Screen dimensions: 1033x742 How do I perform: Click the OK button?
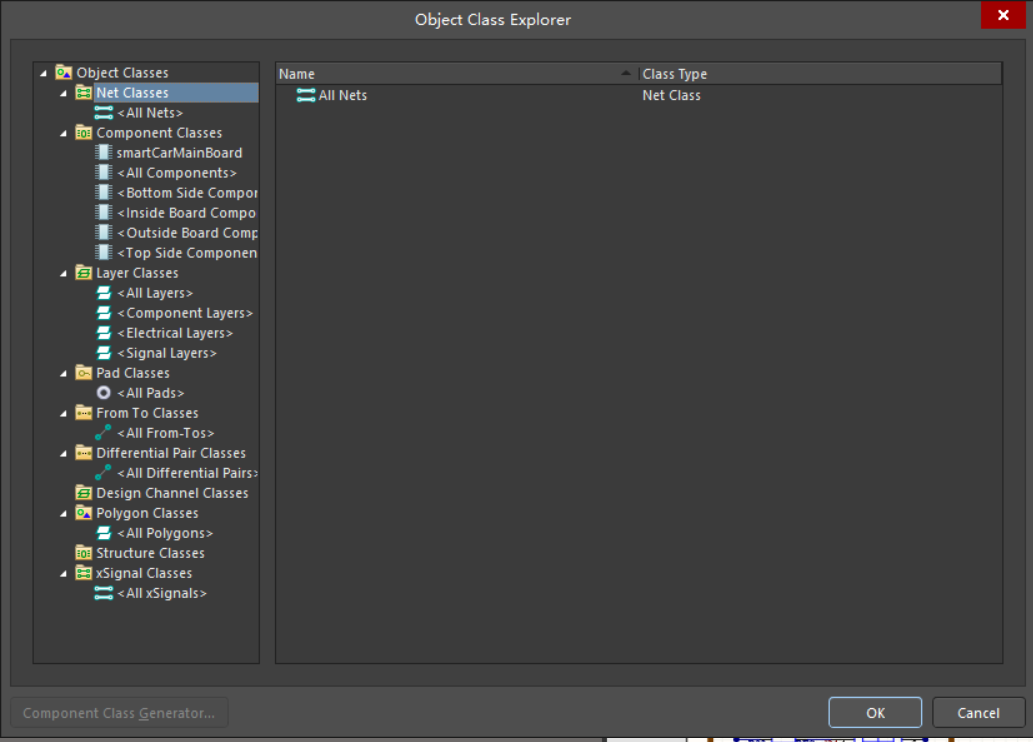click(x=875, y=712)
